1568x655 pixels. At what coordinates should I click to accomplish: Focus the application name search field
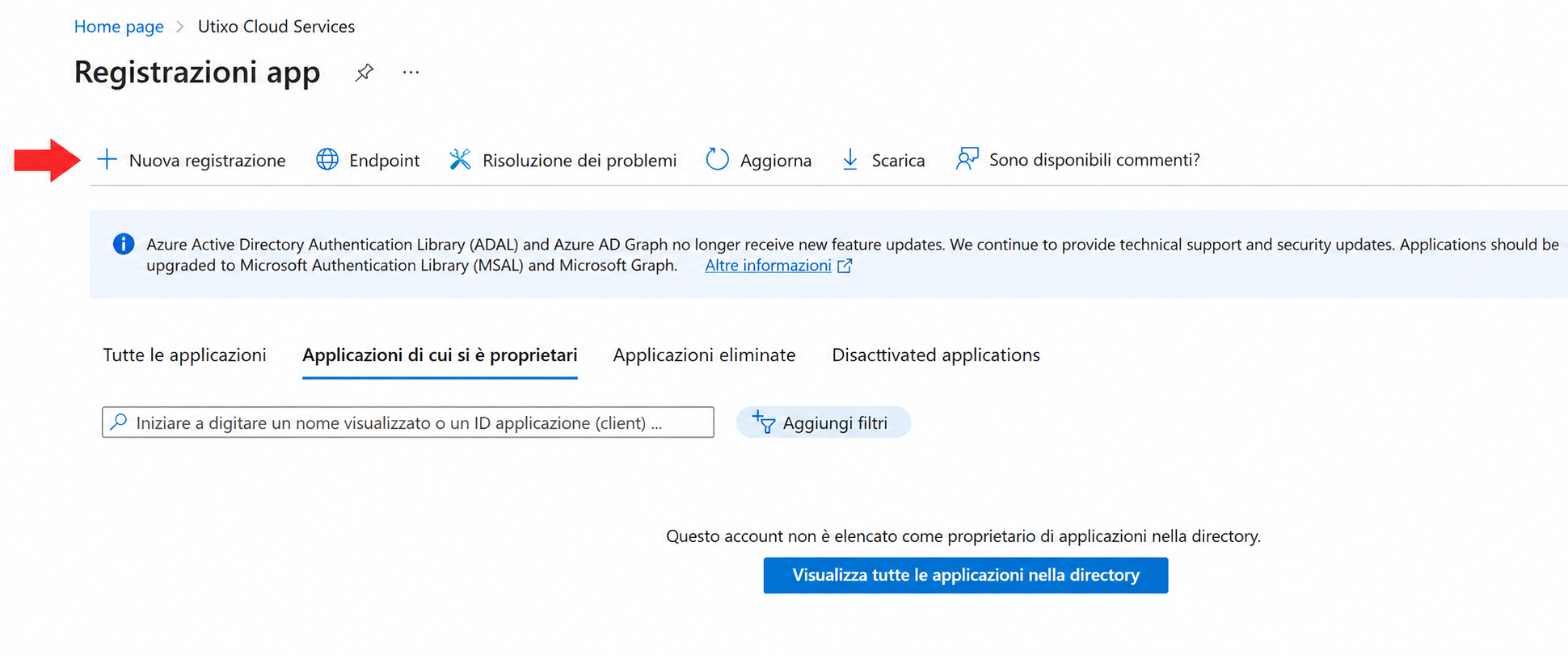pyautogui.click(x=408, y=422)
